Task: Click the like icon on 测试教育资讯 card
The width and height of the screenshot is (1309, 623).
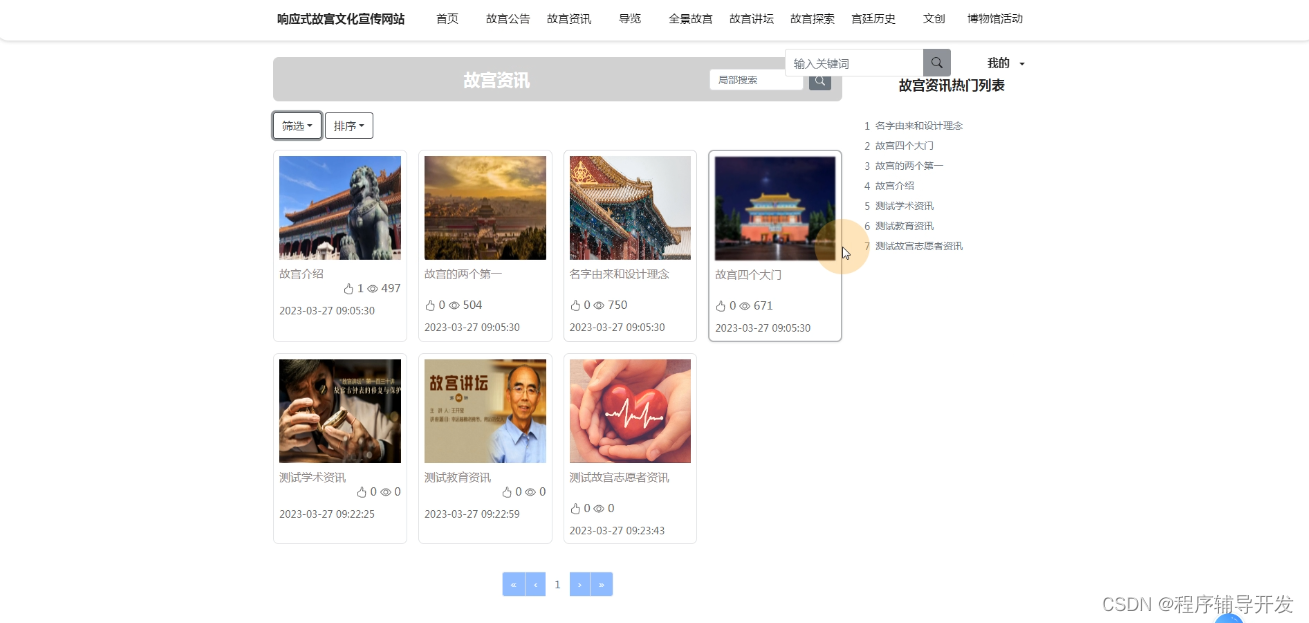Action: coord(507,492)
